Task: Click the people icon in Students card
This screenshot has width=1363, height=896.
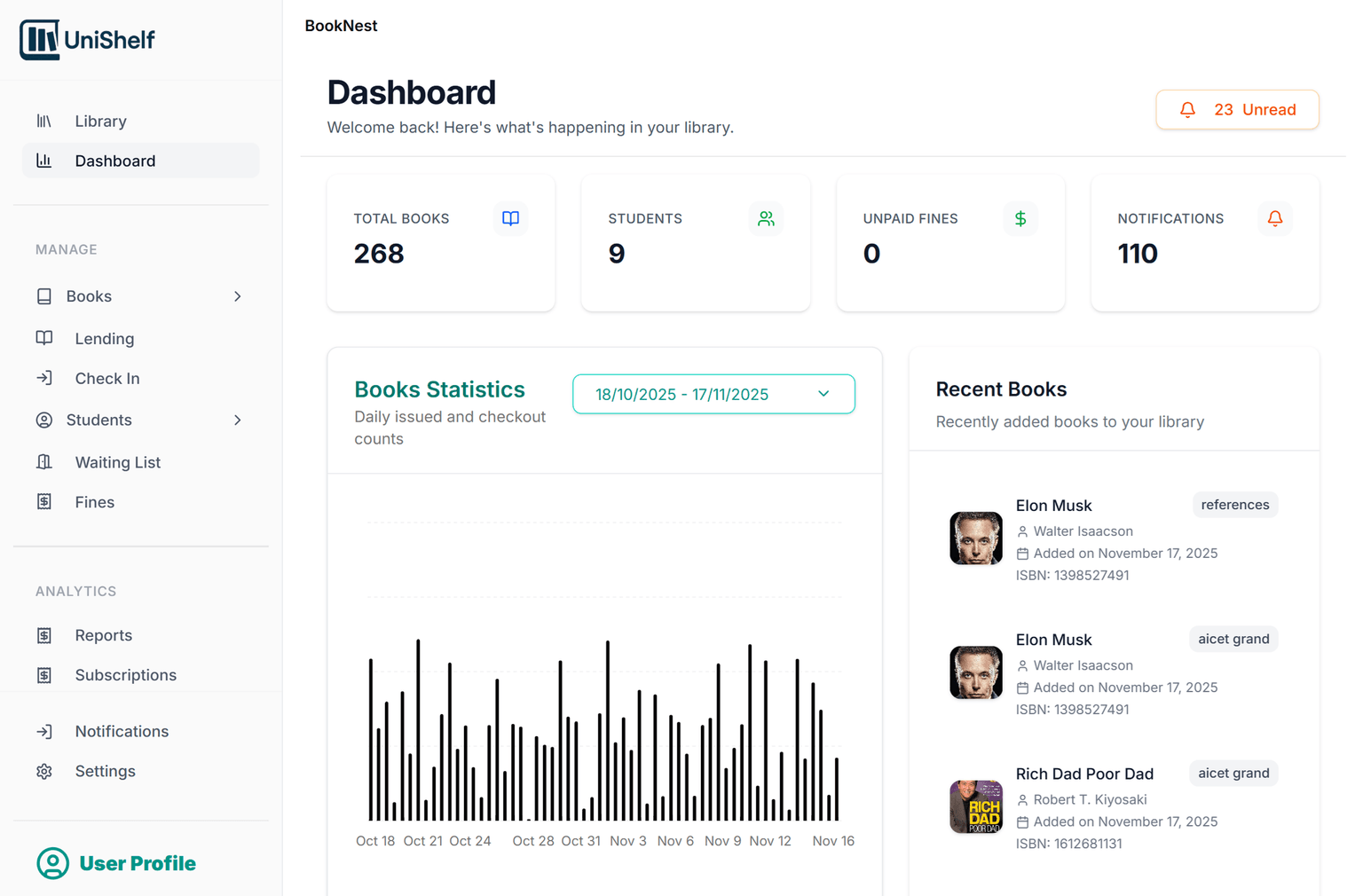Action: click(x=766, y=218)
